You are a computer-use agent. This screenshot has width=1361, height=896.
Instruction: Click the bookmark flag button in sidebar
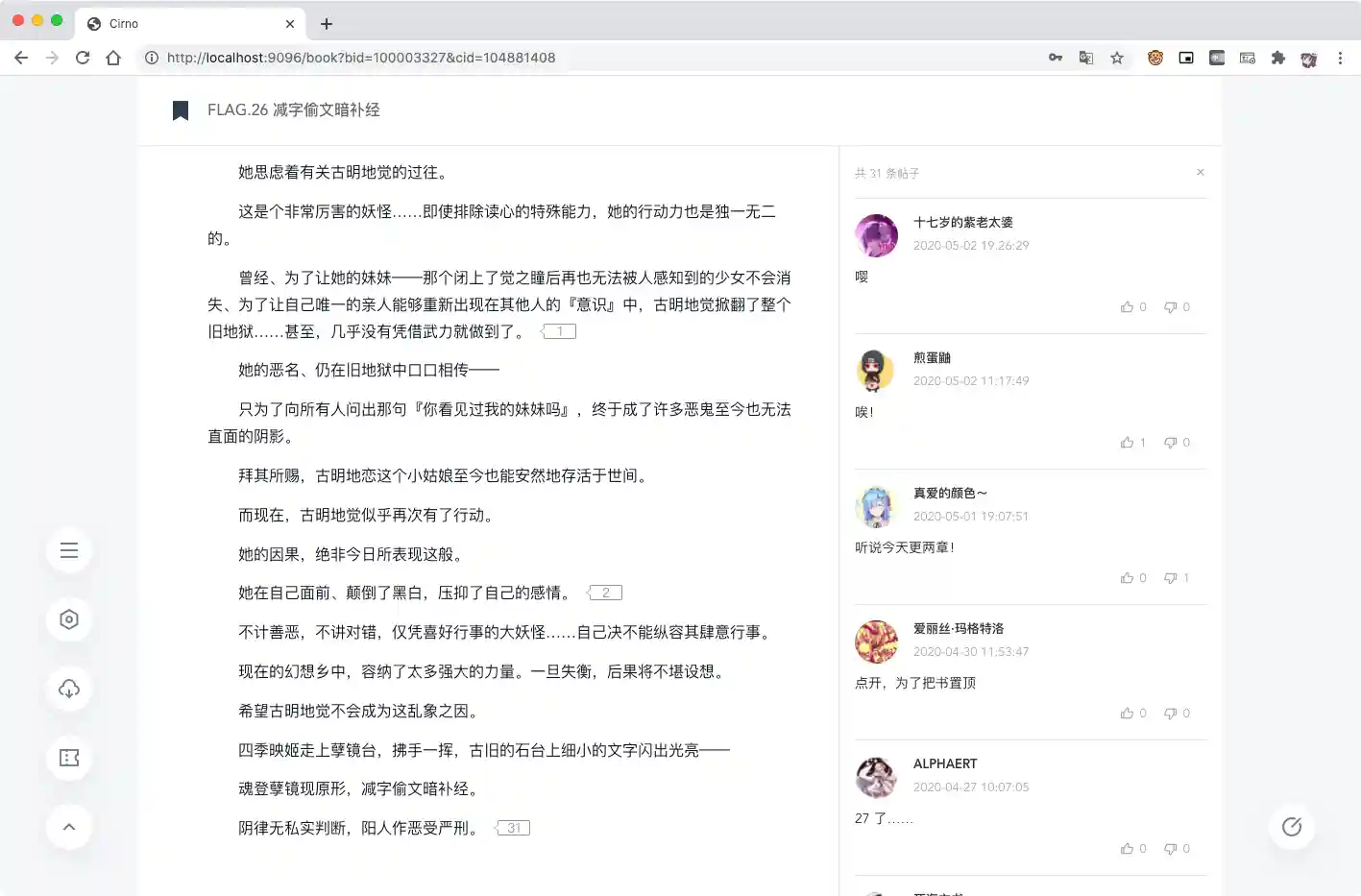[x=69, y=758]
